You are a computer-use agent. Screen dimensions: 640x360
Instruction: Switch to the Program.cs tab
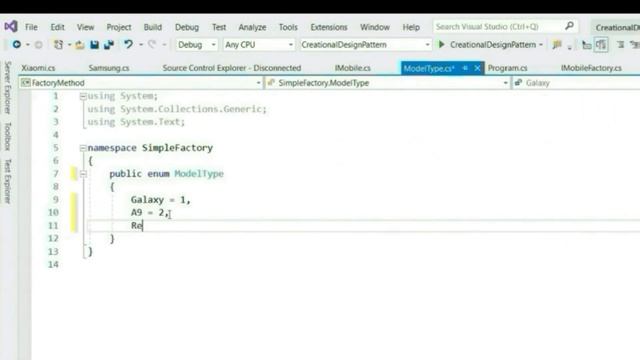(507, 68)
